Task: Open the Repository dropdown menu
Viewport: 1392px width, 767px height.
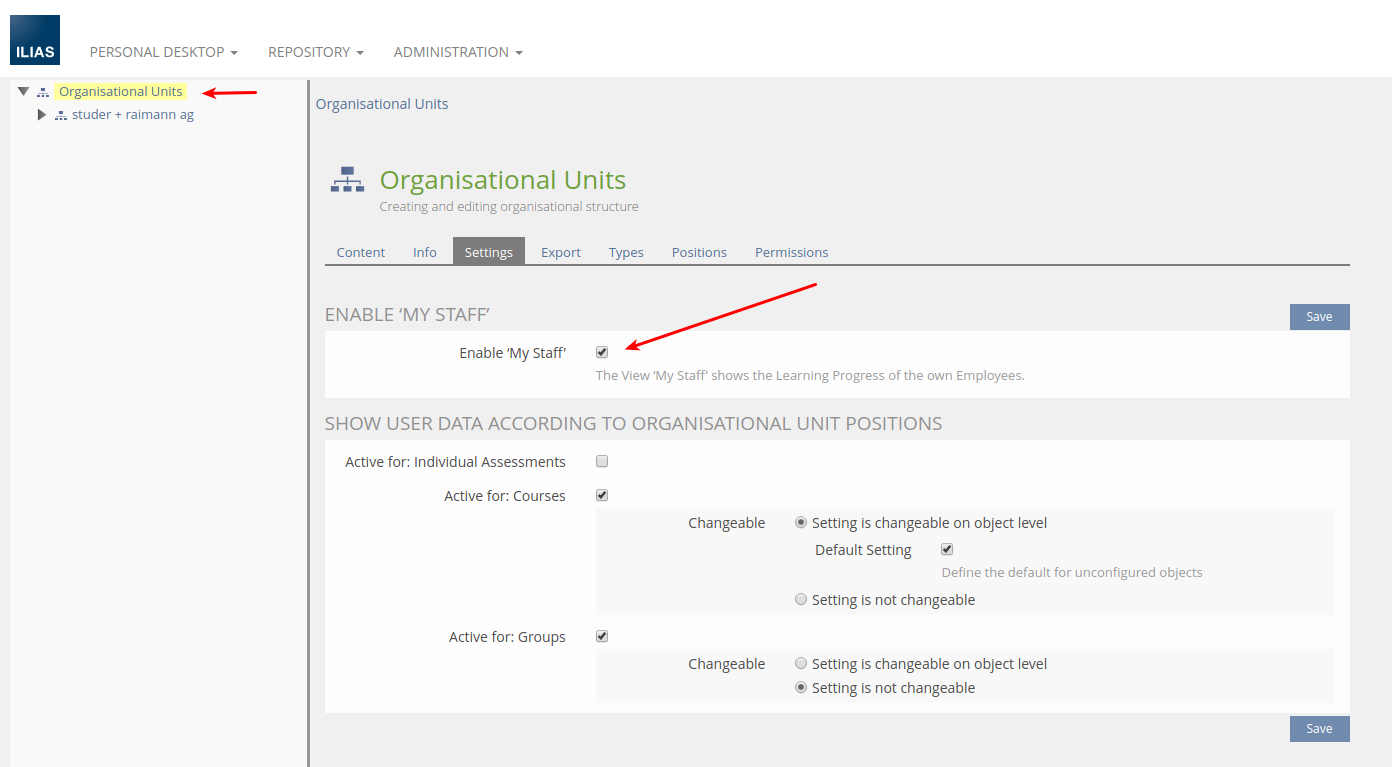Action: click(315, 52)
